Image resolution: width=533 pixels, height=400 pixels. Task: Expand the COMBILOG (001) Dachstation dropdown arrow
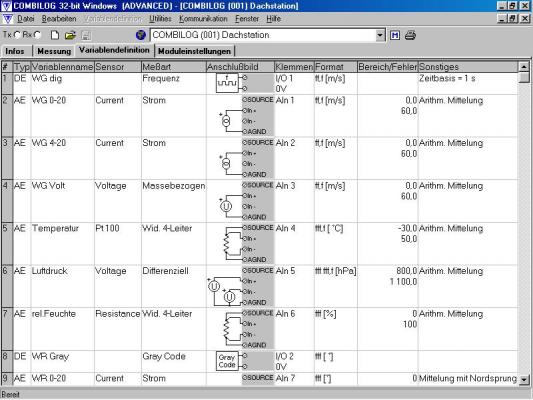point(380,35)
